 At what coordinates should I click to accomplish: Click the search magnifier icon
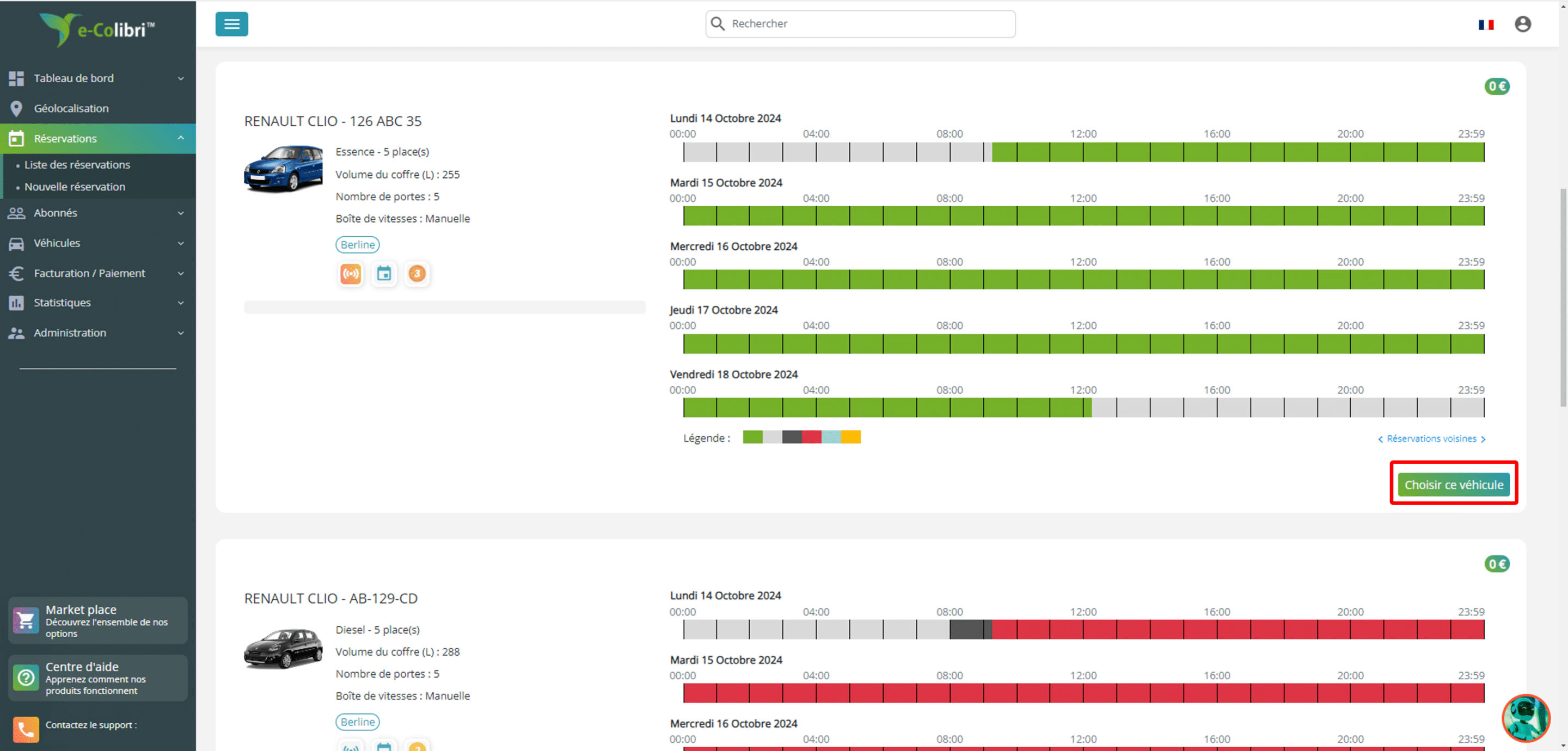[x=718, y=24]
